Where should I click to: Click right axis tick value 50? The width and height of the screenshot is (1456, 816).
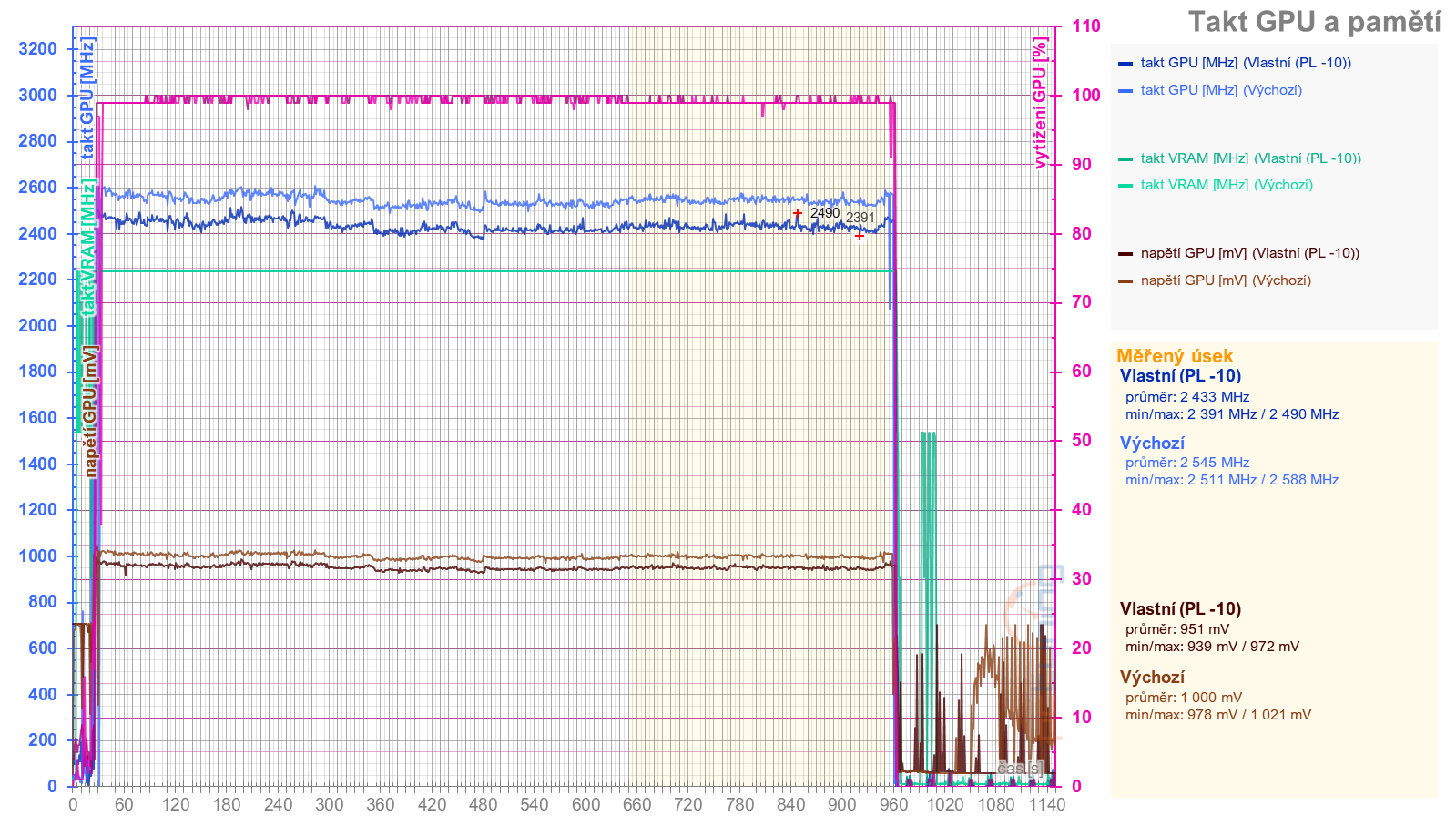click(x=1081, y=441)
